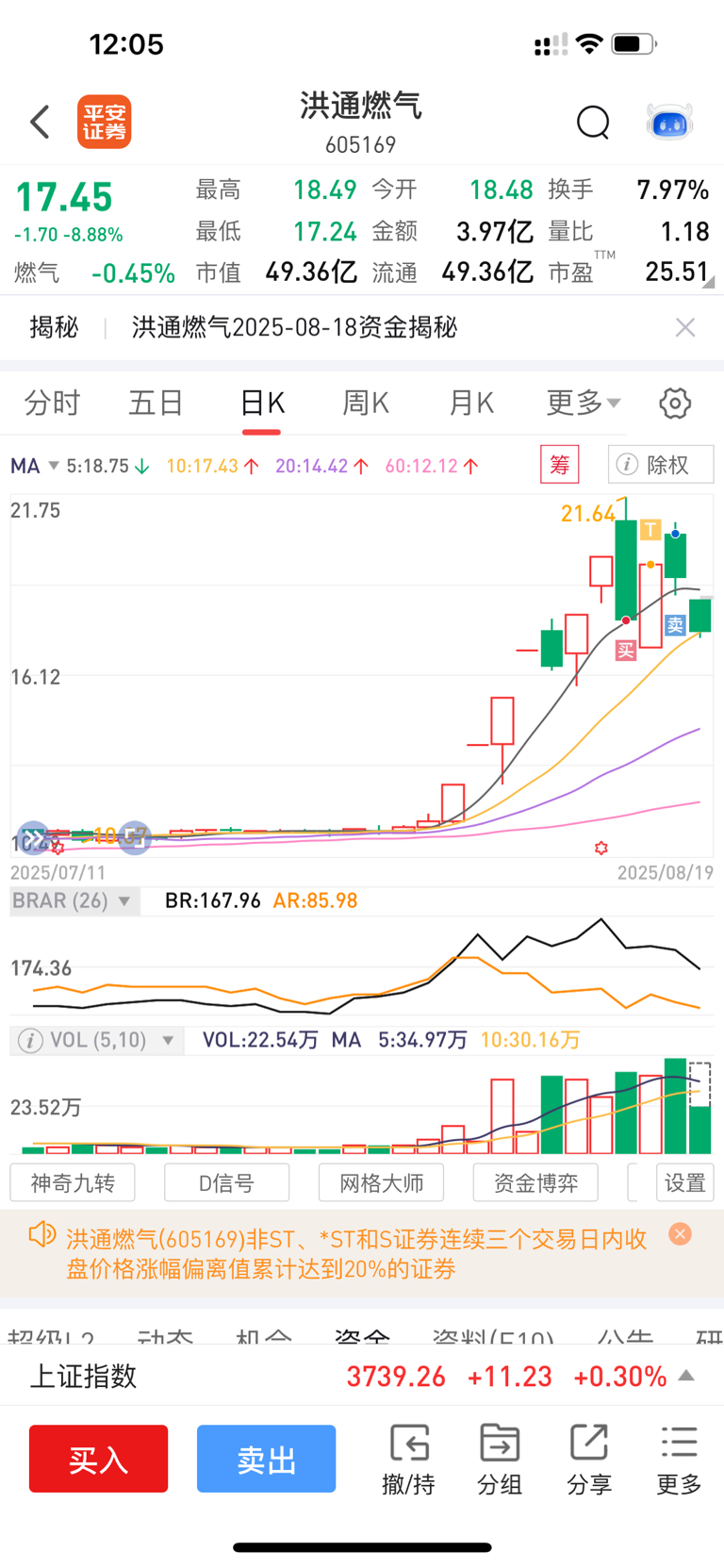The image size is (724, 1568).
Task: Tap the 买 marker on chart
Action: point(626,651)
